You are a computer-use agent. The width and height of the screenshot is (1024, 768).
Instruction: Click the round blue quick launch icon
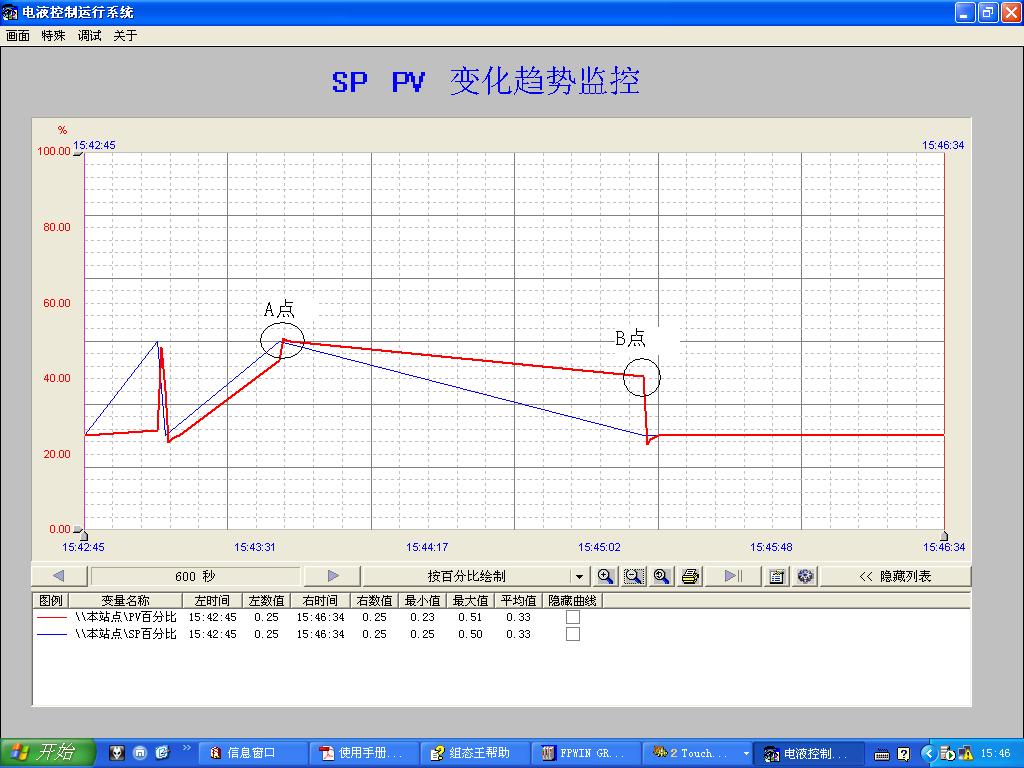tap(140, 753)
